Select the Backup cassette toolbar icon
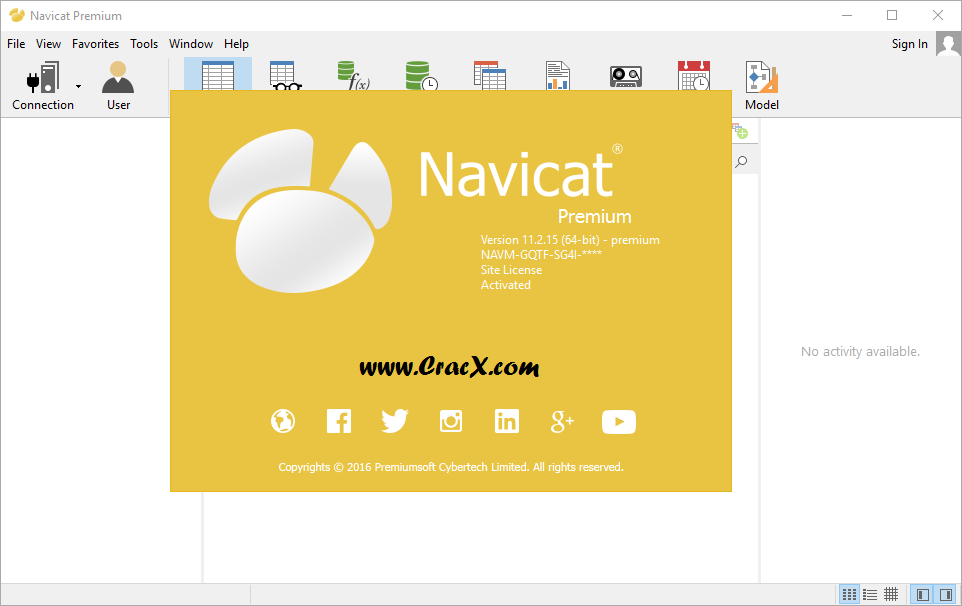This screenshot has width=962, height=606. coord(626,76)
